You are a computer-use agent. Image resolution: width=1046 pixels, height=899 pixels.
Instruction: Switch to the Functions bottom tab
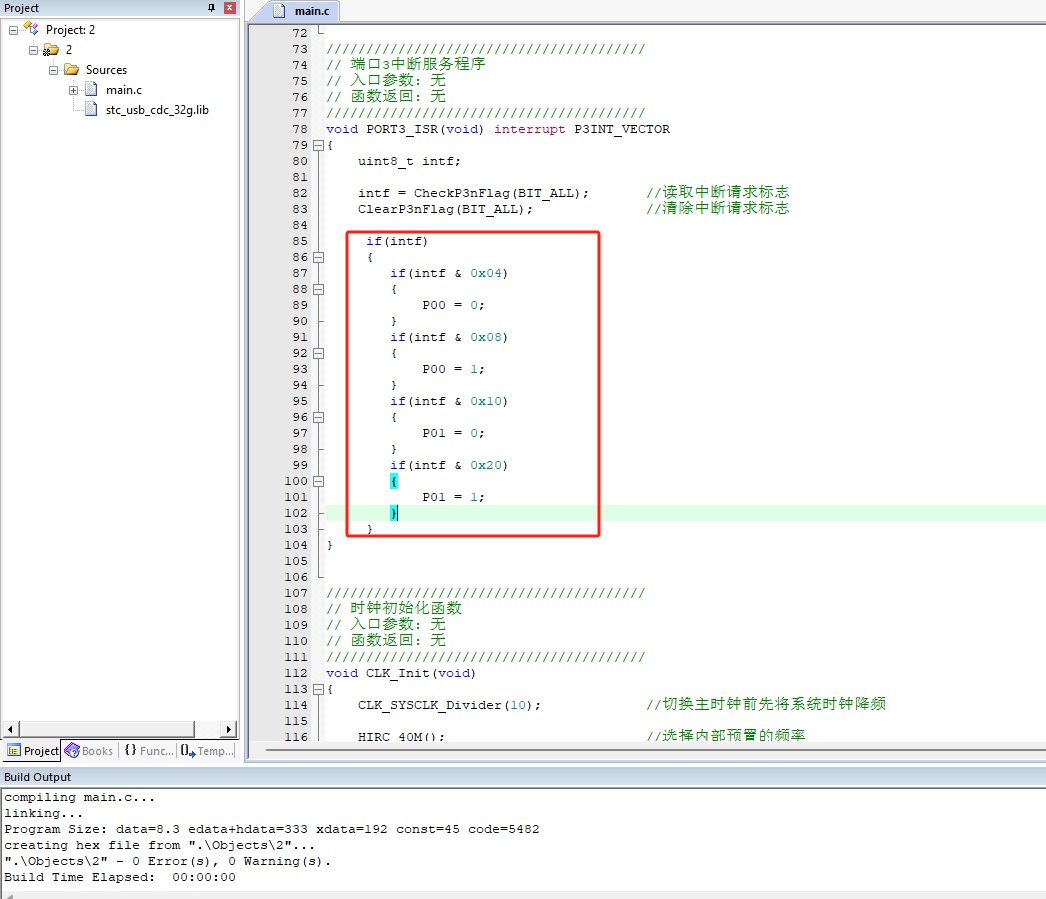(149, 751)
